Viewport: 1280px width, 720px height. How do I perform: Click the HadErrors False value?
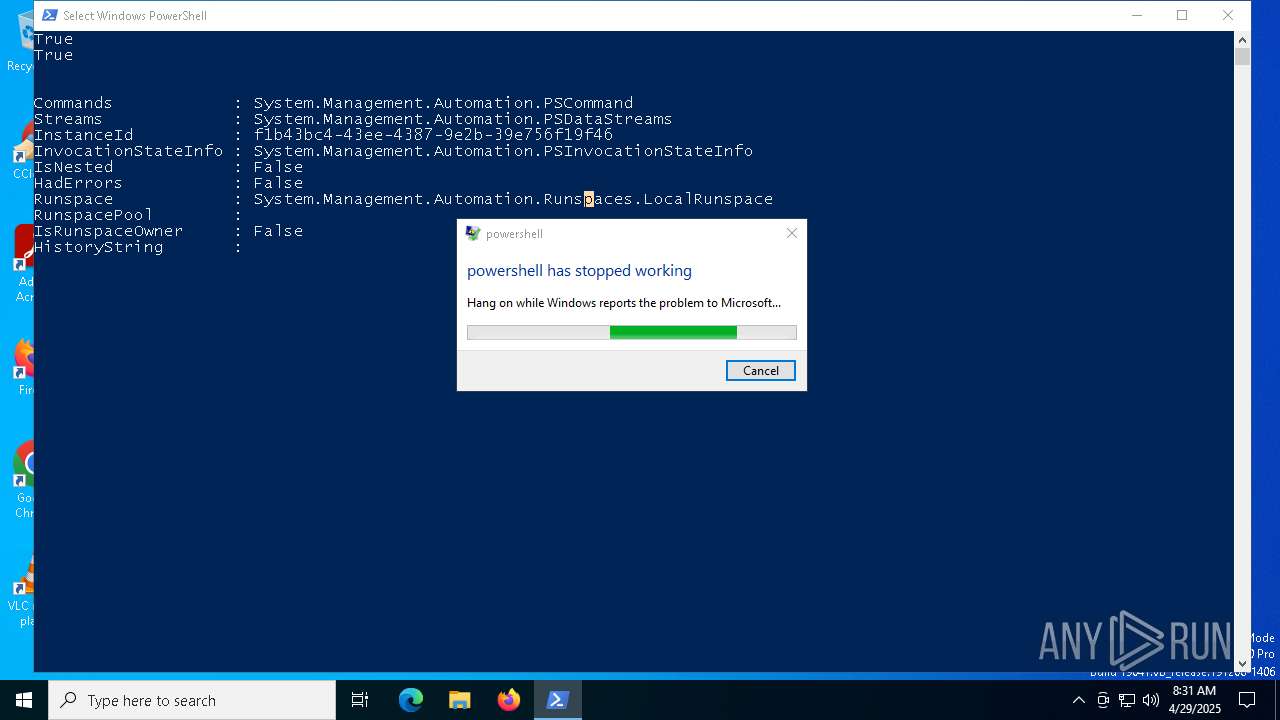click(x=278, y=183)
